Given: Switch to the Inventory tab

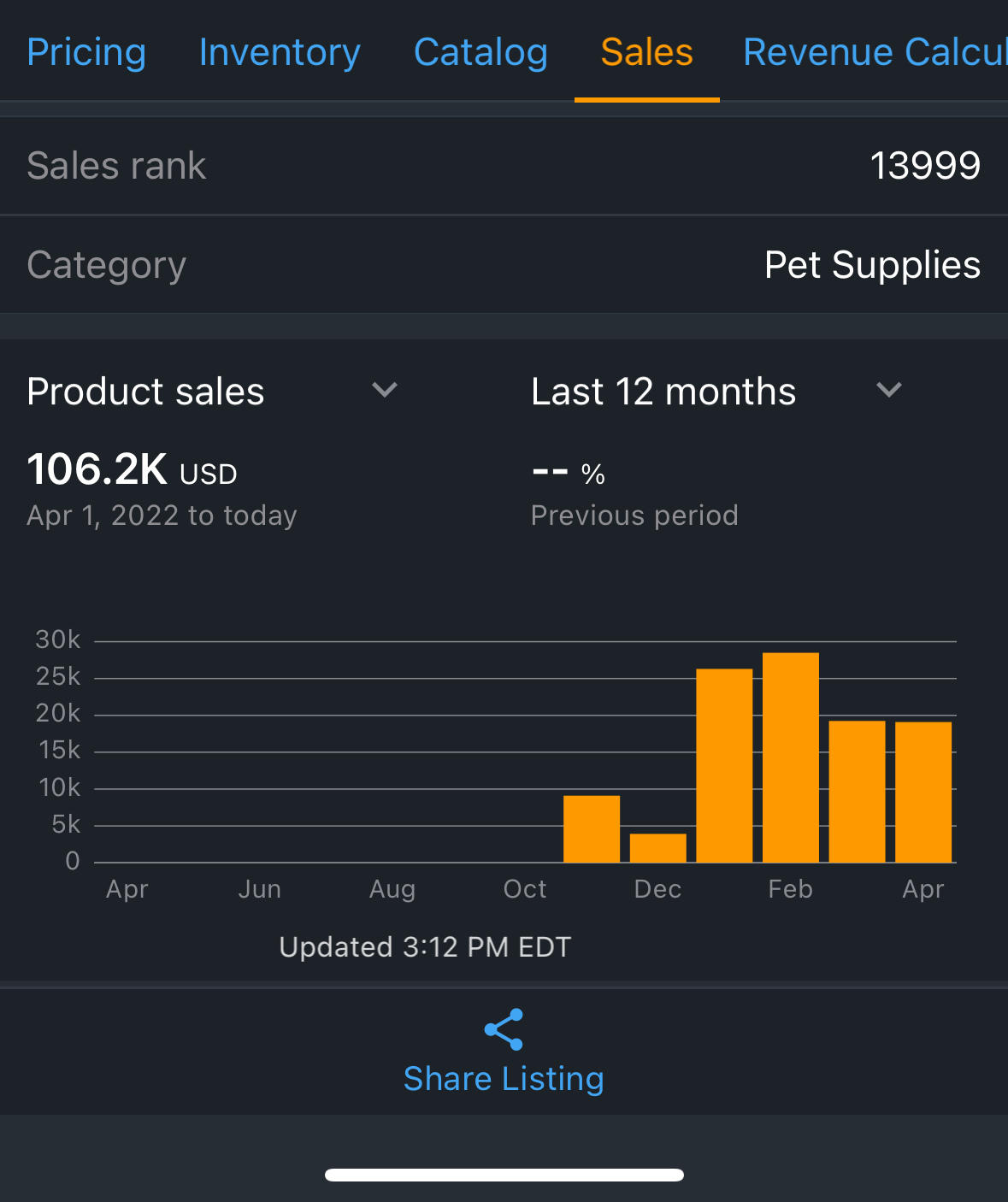Looking at the screenshot, I should pyautogui.click(x=280, y=52).
